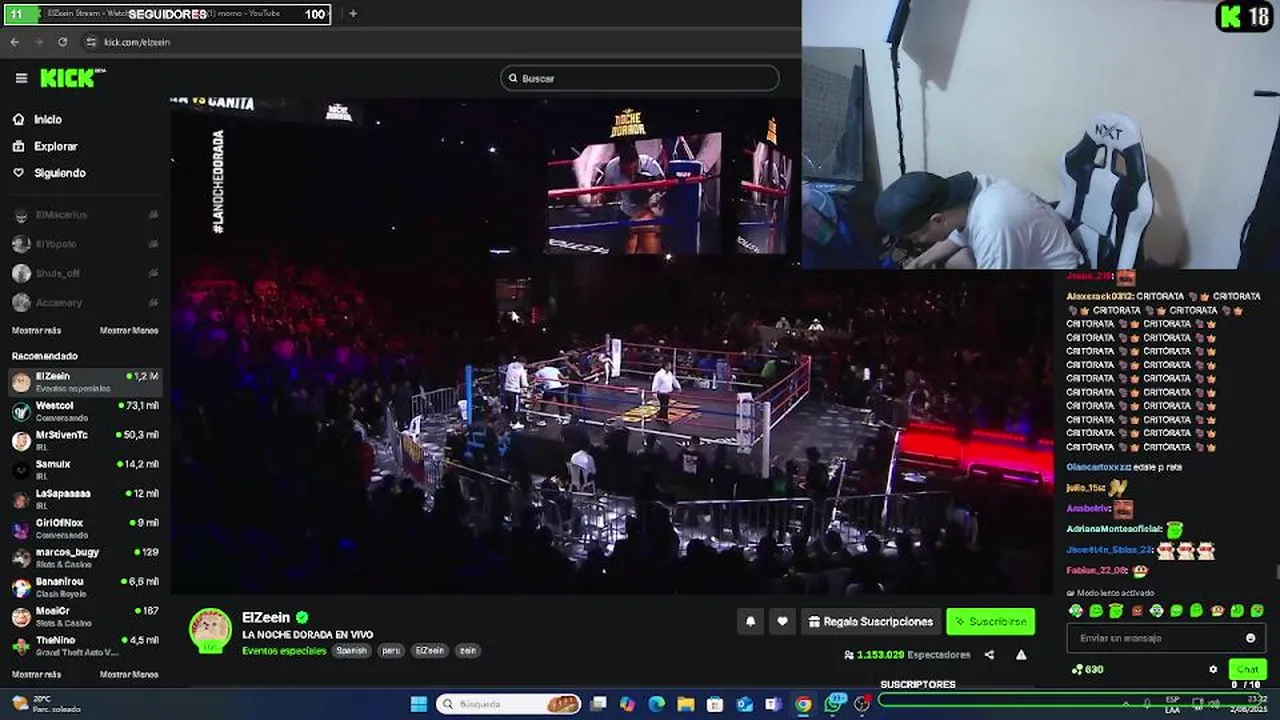
Task: Open a new browser tab
Action: pyautogui.click(x=352, y=14)
